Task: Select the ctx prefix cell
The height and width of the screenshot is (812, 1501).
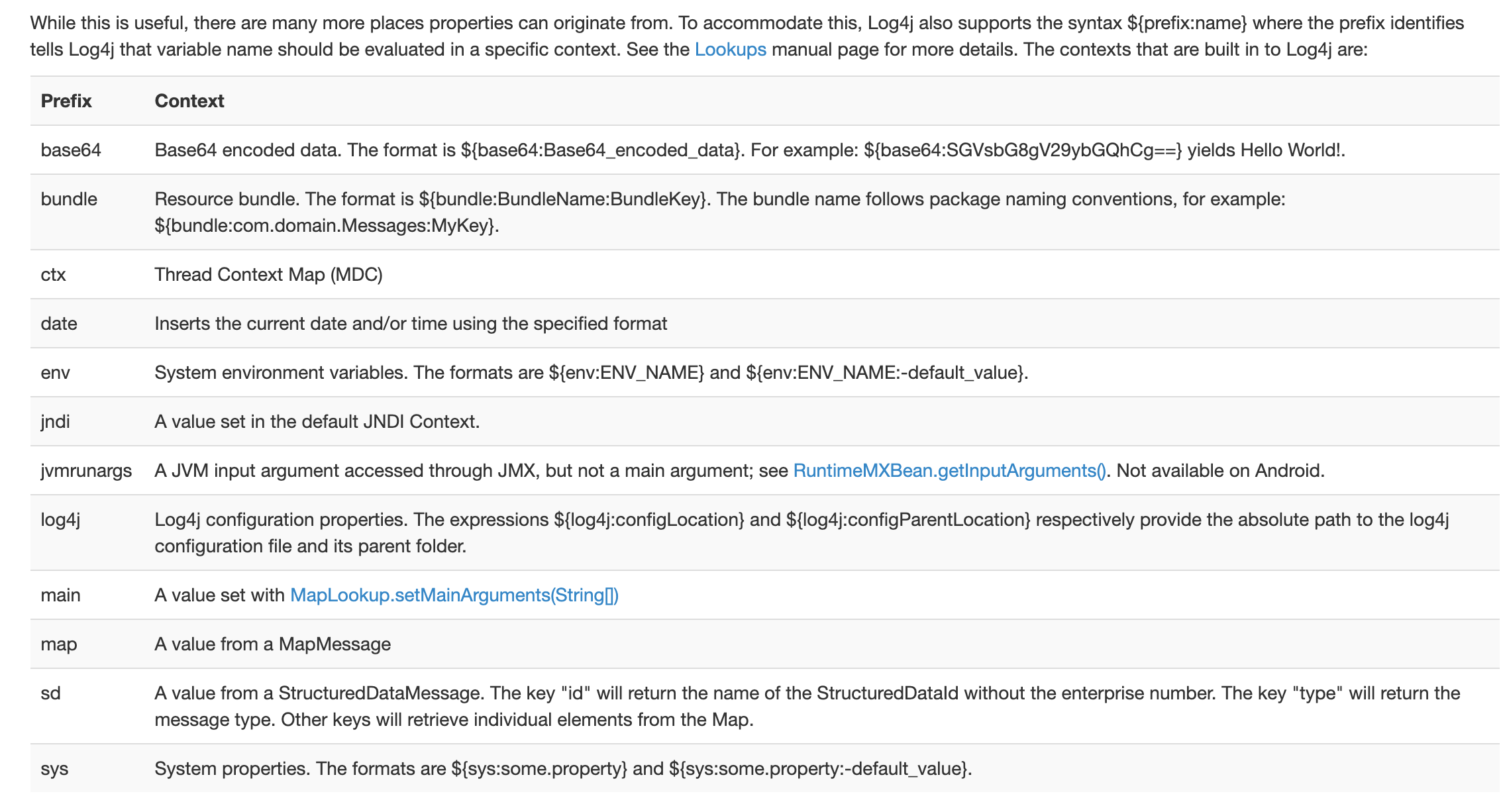Action: click(x=53, y=275)
